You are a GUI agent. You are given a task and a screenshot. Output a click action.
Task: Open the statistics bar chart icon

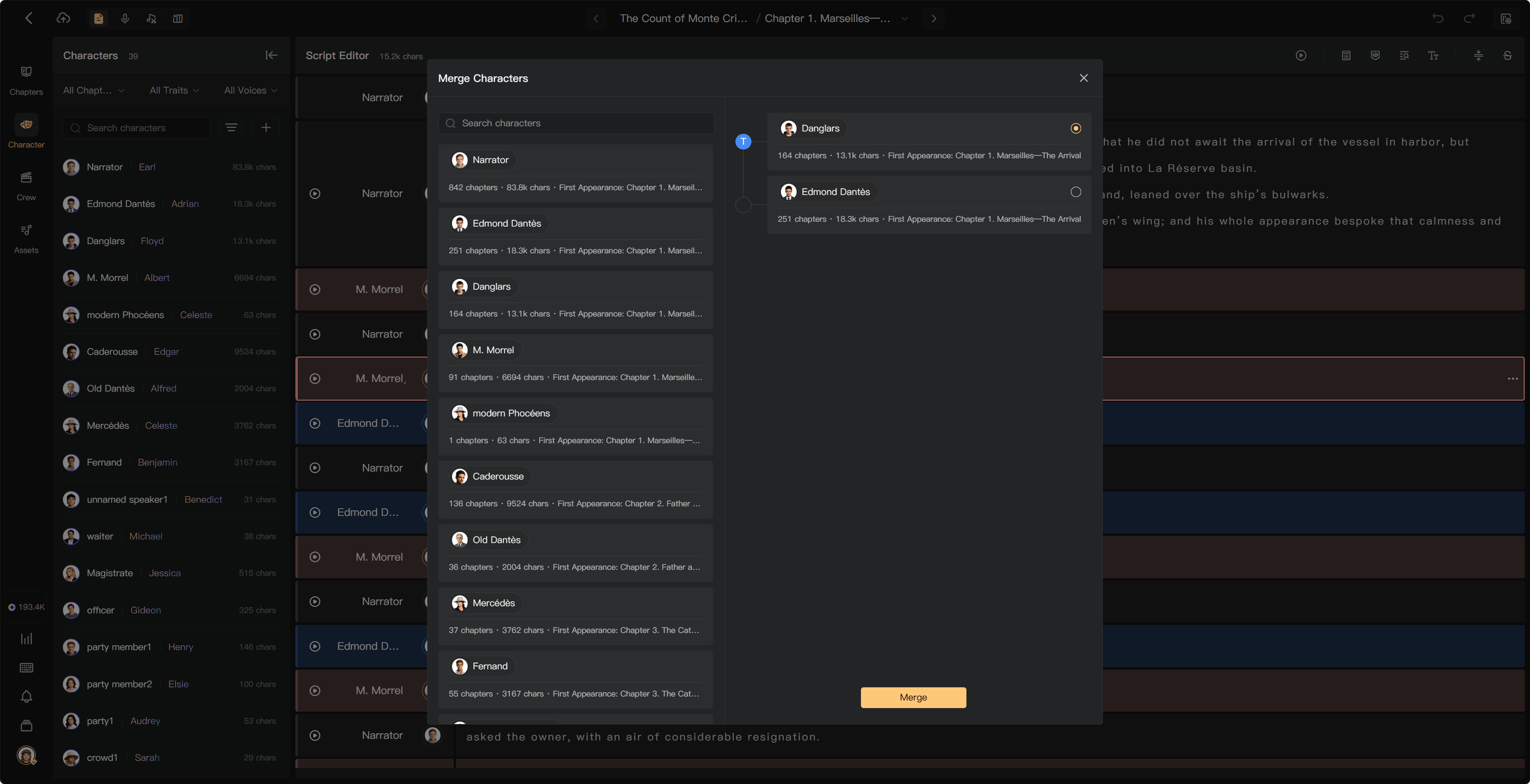26,639
